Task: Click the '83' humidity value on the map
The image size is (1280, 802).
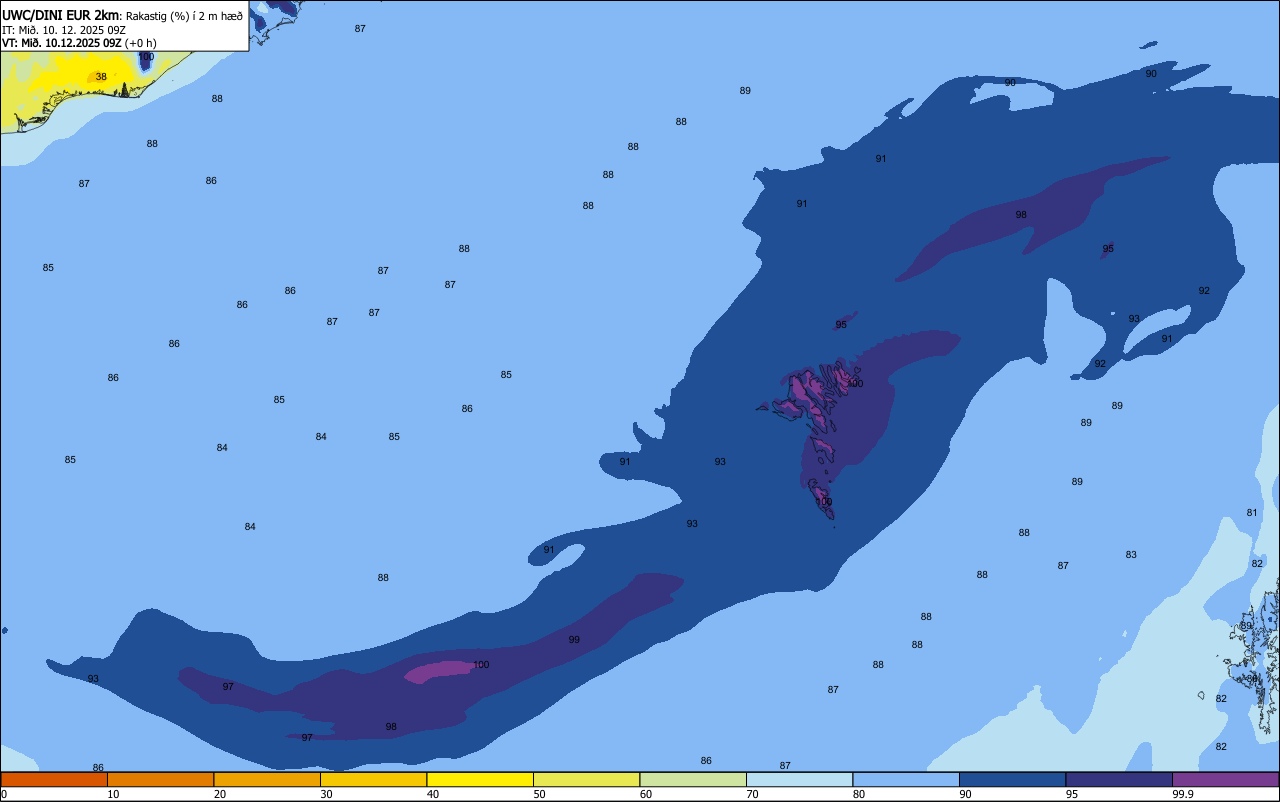Action: coord(1131,555)
